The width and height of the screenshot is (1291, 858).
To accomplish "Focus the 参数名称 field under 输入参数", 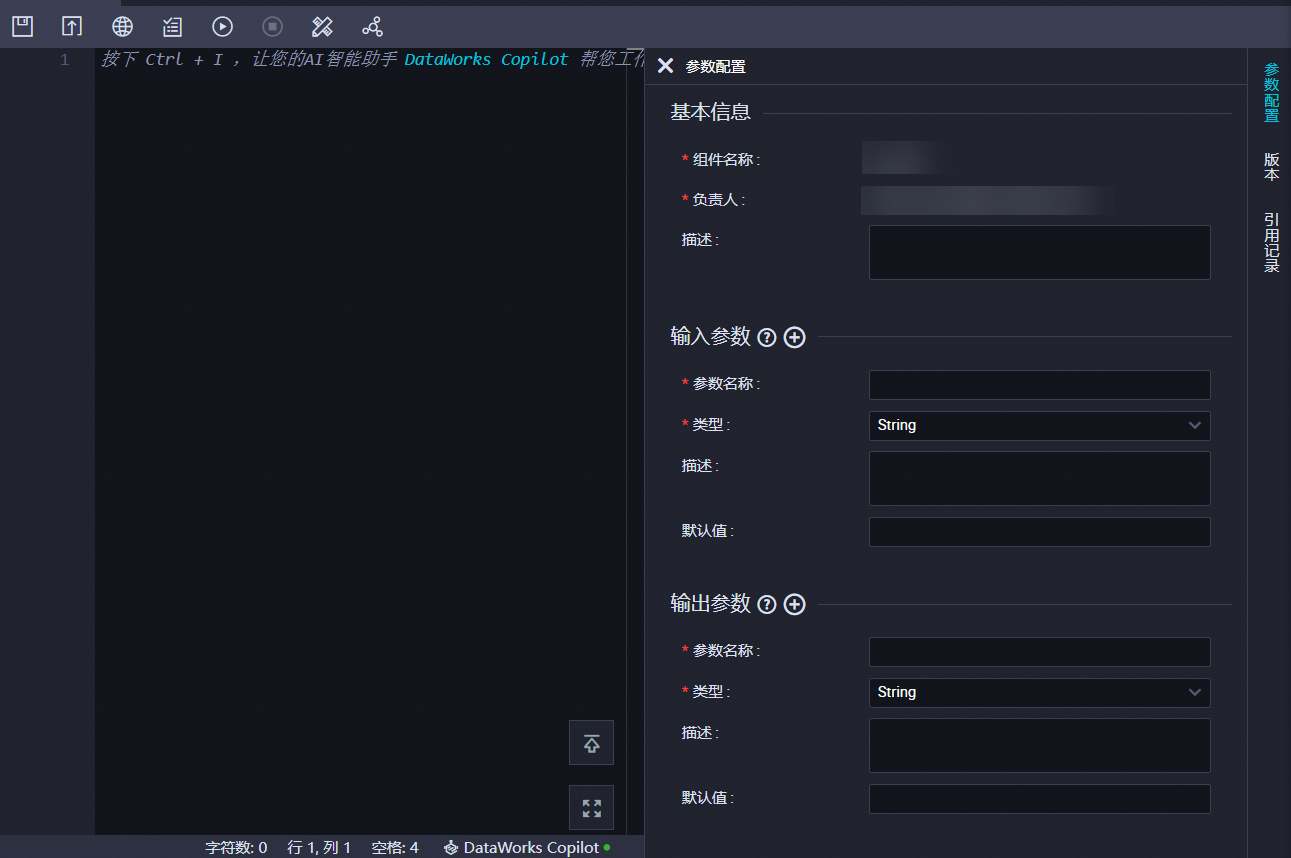I will (1039, 385).
